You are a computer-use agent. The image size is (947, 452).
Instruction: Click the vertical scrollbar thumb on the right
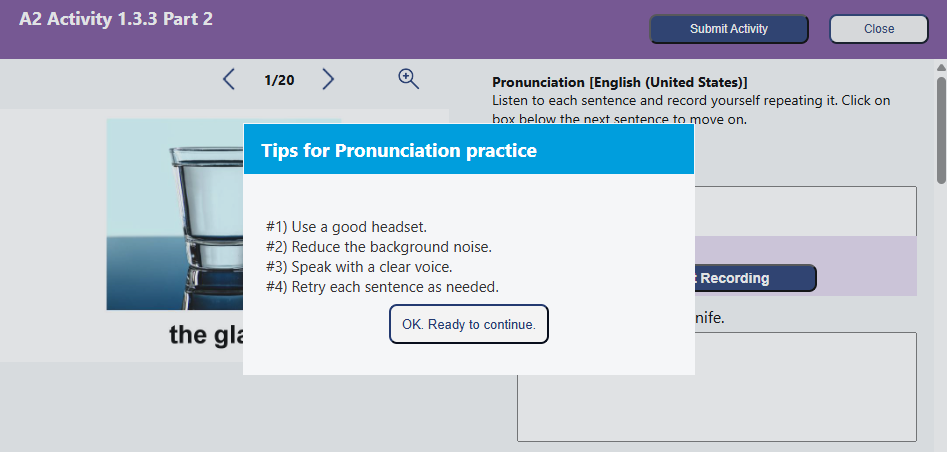941,129
